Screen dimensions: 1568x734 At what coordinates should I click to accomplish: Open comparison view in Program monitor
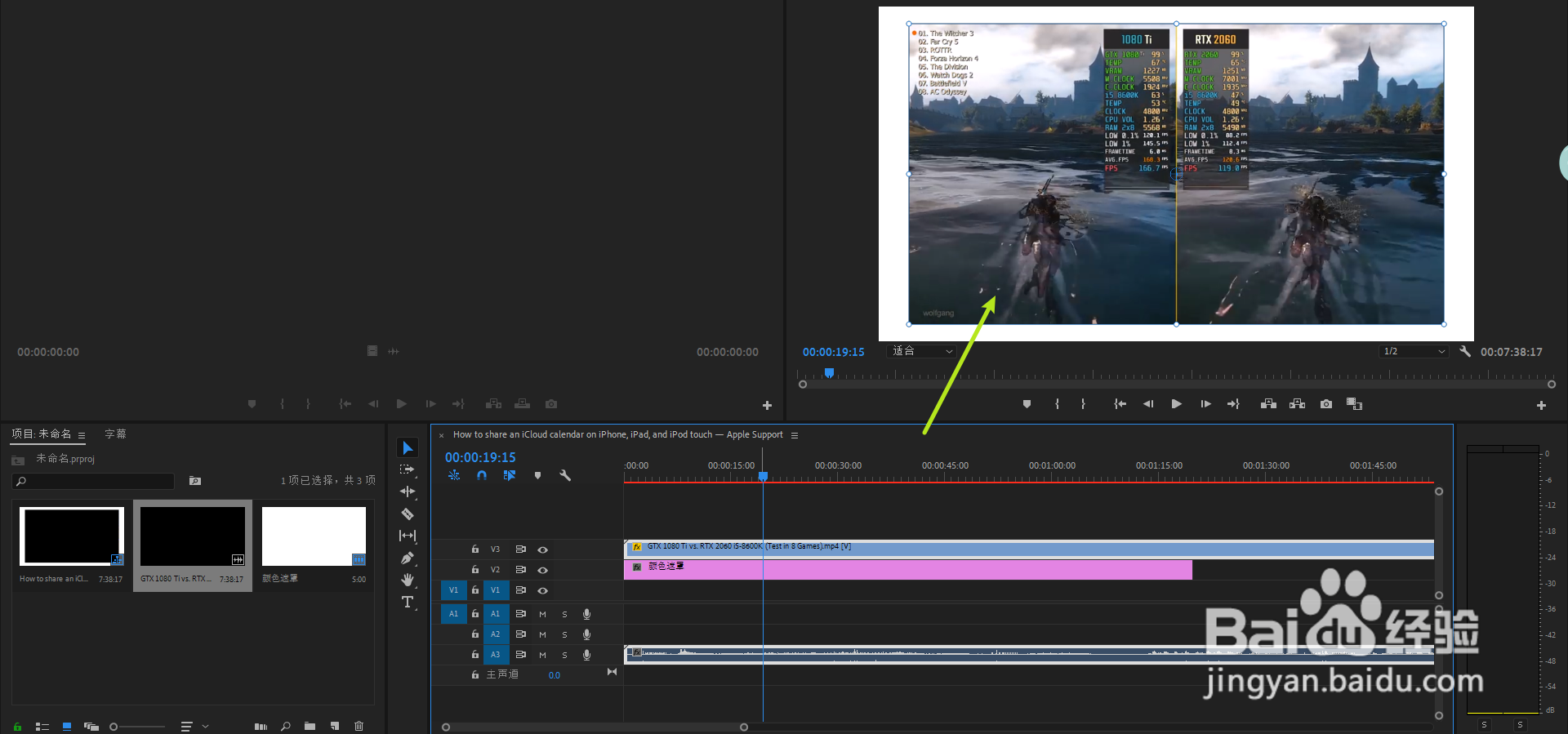point(1354,404)
